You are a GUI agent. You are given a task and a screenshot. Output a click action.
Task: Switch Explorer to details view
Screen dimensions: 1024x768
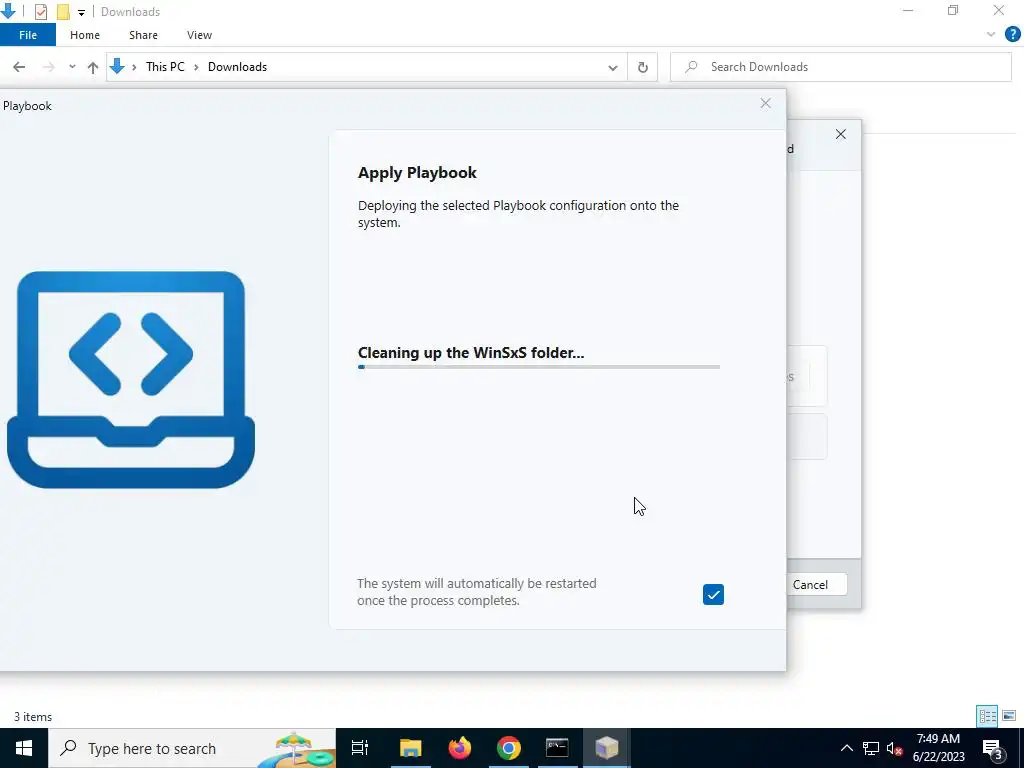click(987, 716)
